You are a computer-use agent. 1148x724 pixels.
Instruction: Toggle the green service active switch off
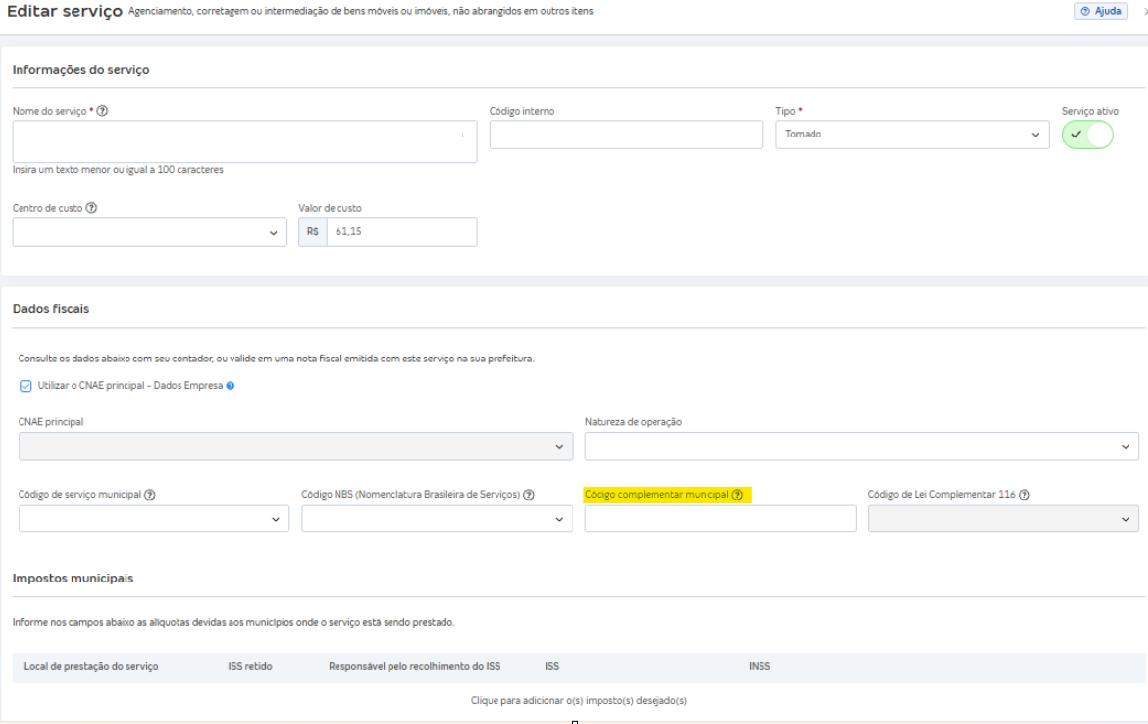point(1088,134)
